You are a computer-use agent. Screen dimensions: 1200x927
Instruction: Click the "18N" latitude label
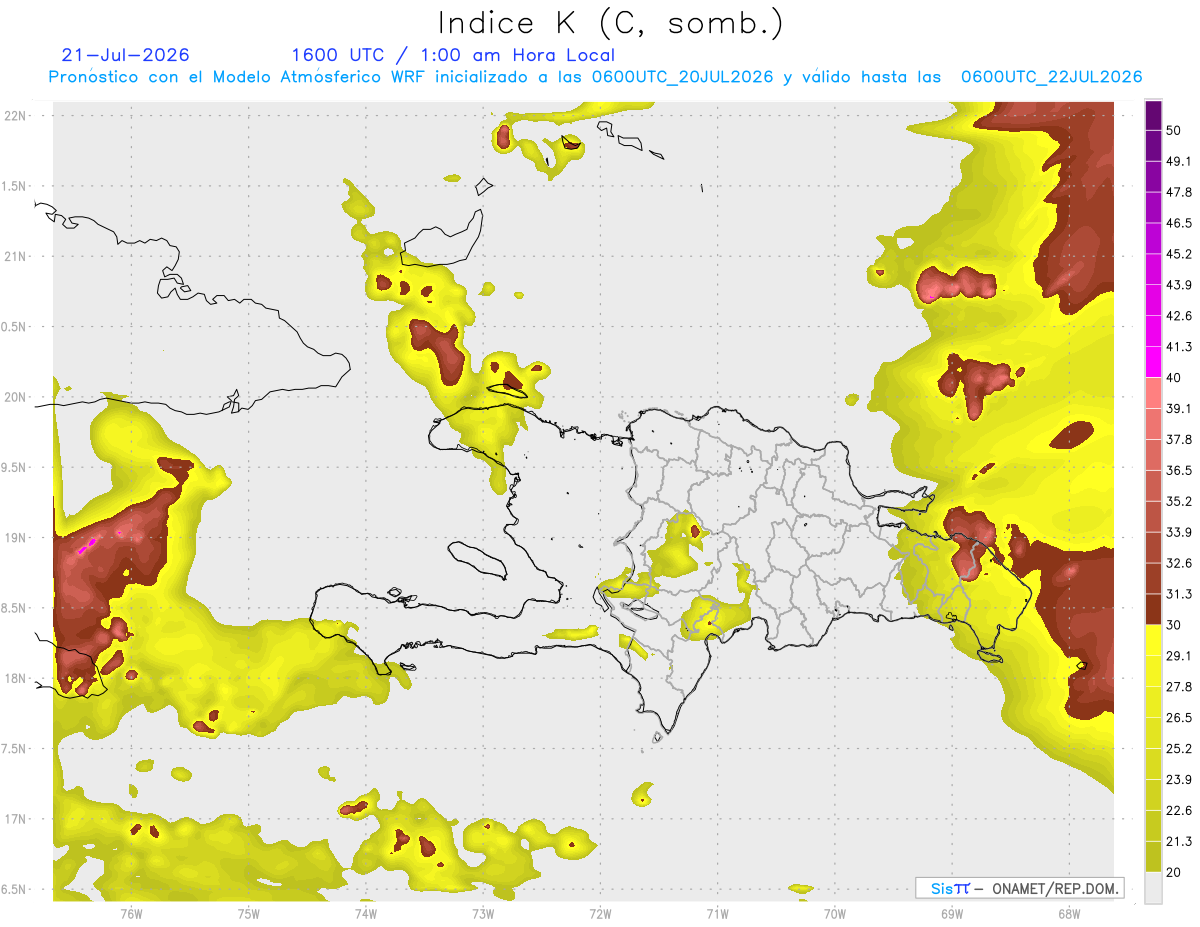[x=16, y=678]
